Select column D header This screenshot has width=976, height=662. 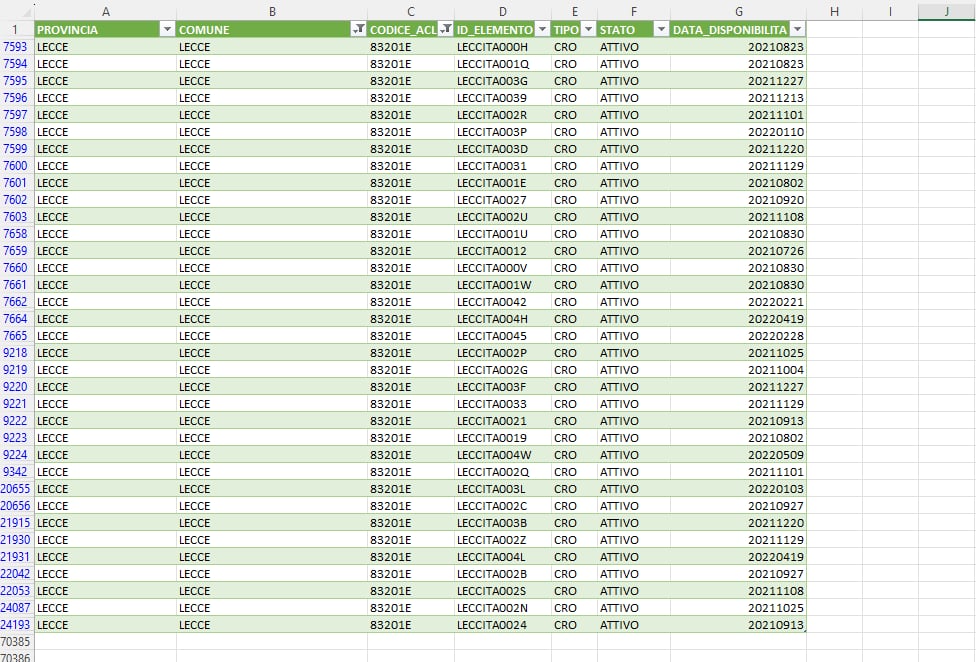coord(503,11)
